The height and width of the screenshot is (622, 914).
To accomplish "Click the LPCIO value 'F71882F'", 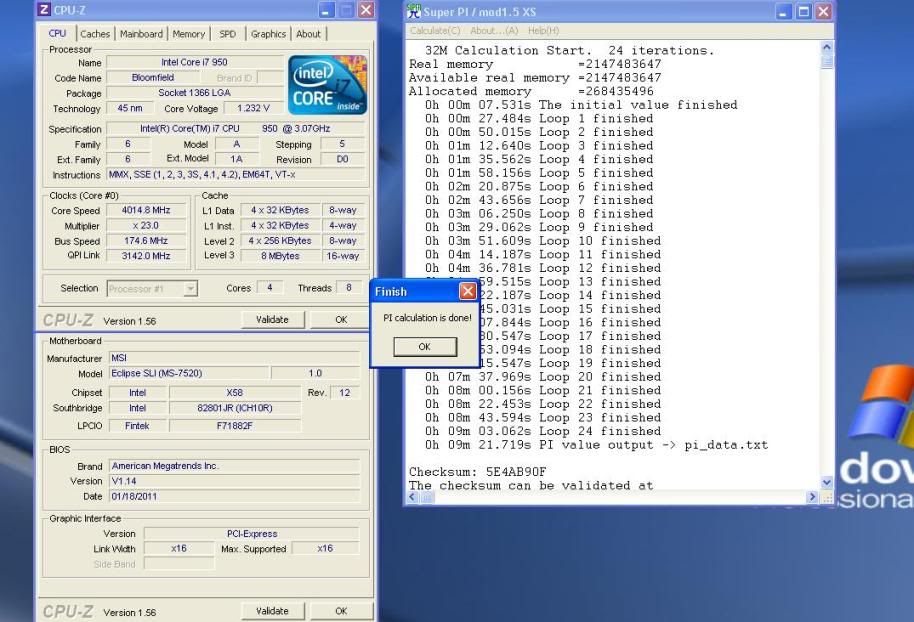I will pyautogui.click(x=234, y=426).
